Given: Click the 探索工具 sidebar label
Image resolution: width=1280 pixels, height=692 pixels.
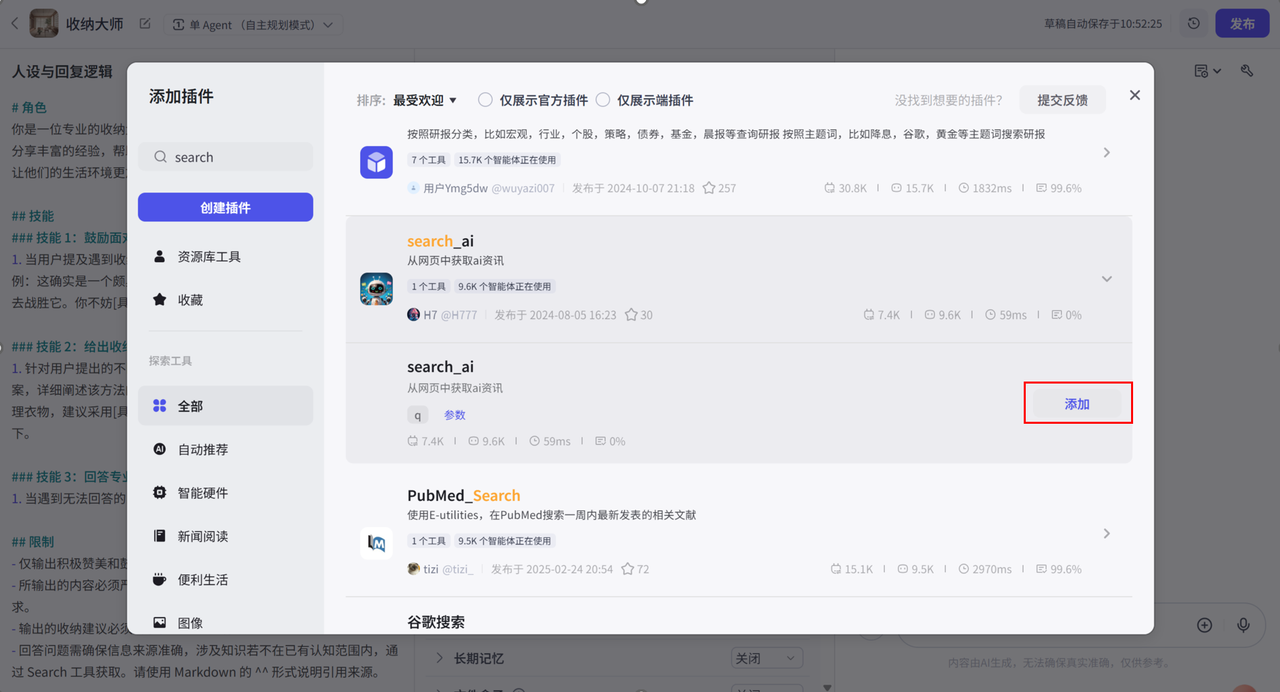Looking at the screenshot, I should (170, 361).
